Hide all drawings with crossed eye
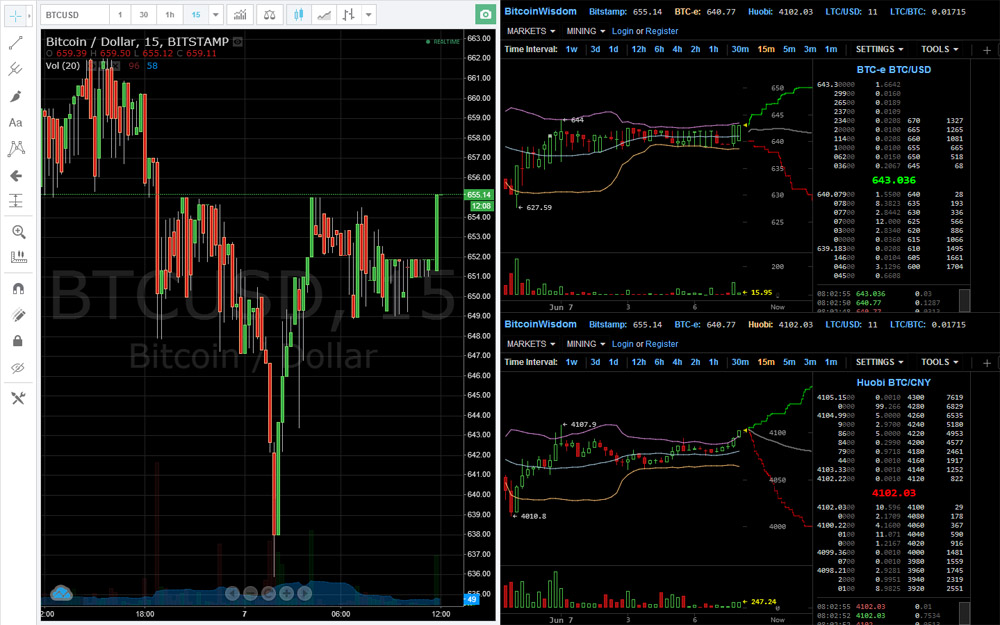 point(18,367)
